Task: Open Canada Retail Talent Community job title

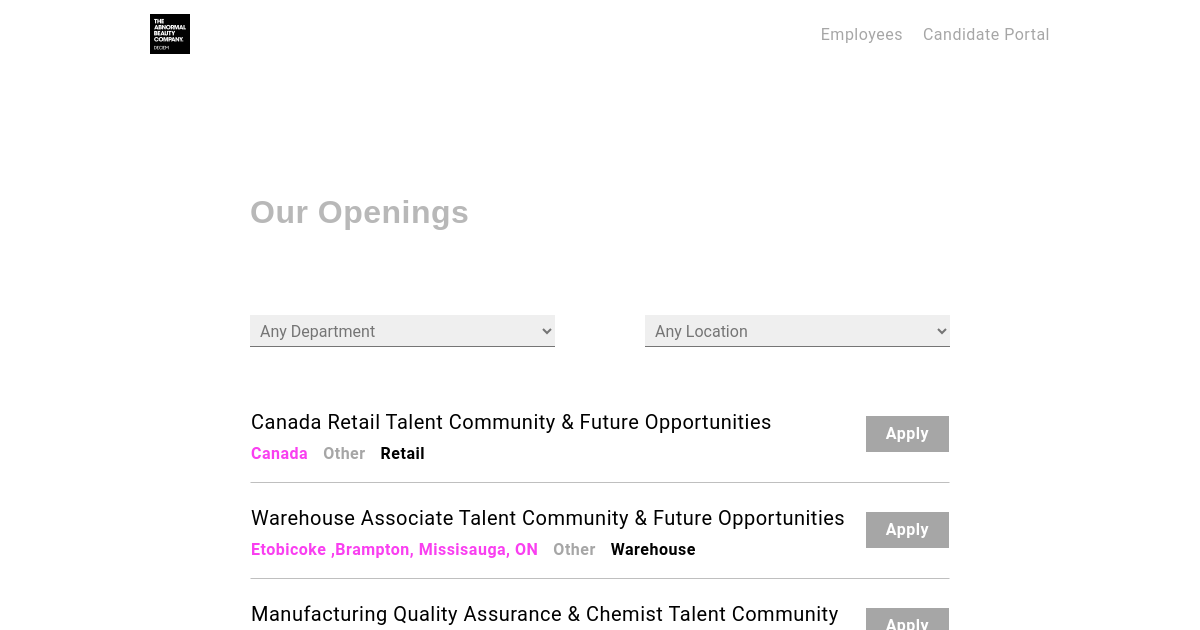Action: (x=511, y=422)
